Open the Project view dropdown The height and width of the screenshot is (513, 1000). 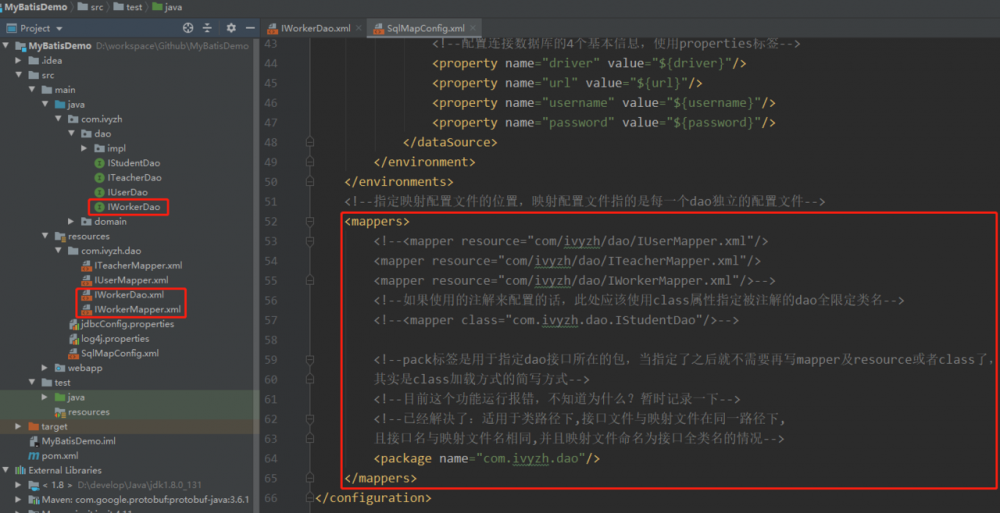59,28
